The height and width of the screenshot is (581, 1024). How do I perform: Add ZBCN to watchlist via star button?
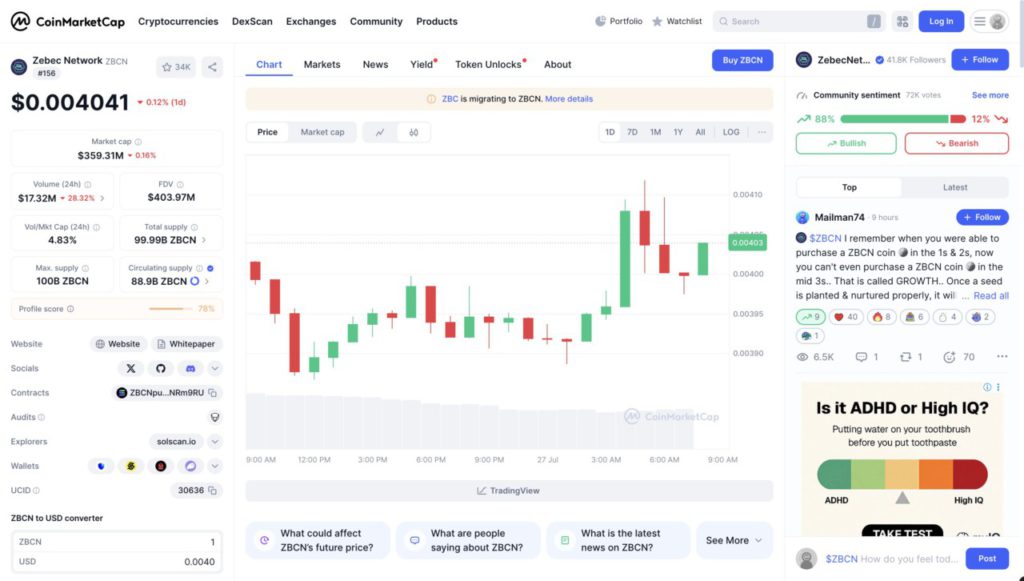click(x=176, y=67)
